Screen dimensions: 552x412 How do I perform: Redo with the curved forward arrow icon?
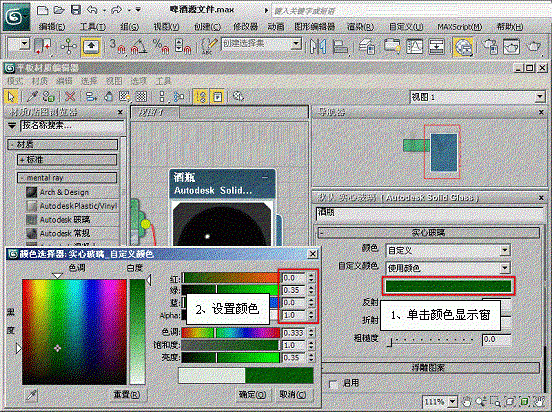pos(117,10)
